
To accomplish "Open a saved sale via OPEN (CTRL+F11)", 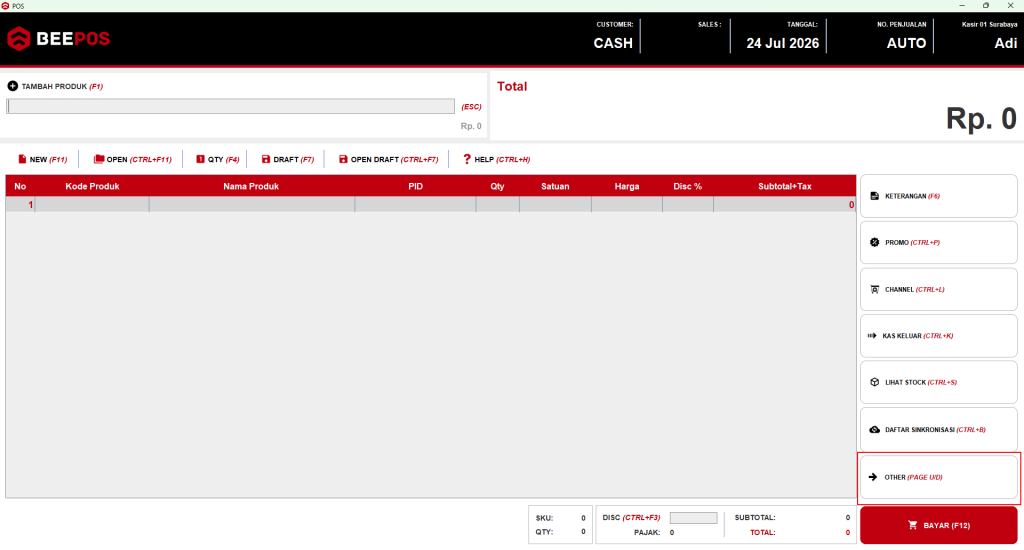I will (x=133, y=159).
